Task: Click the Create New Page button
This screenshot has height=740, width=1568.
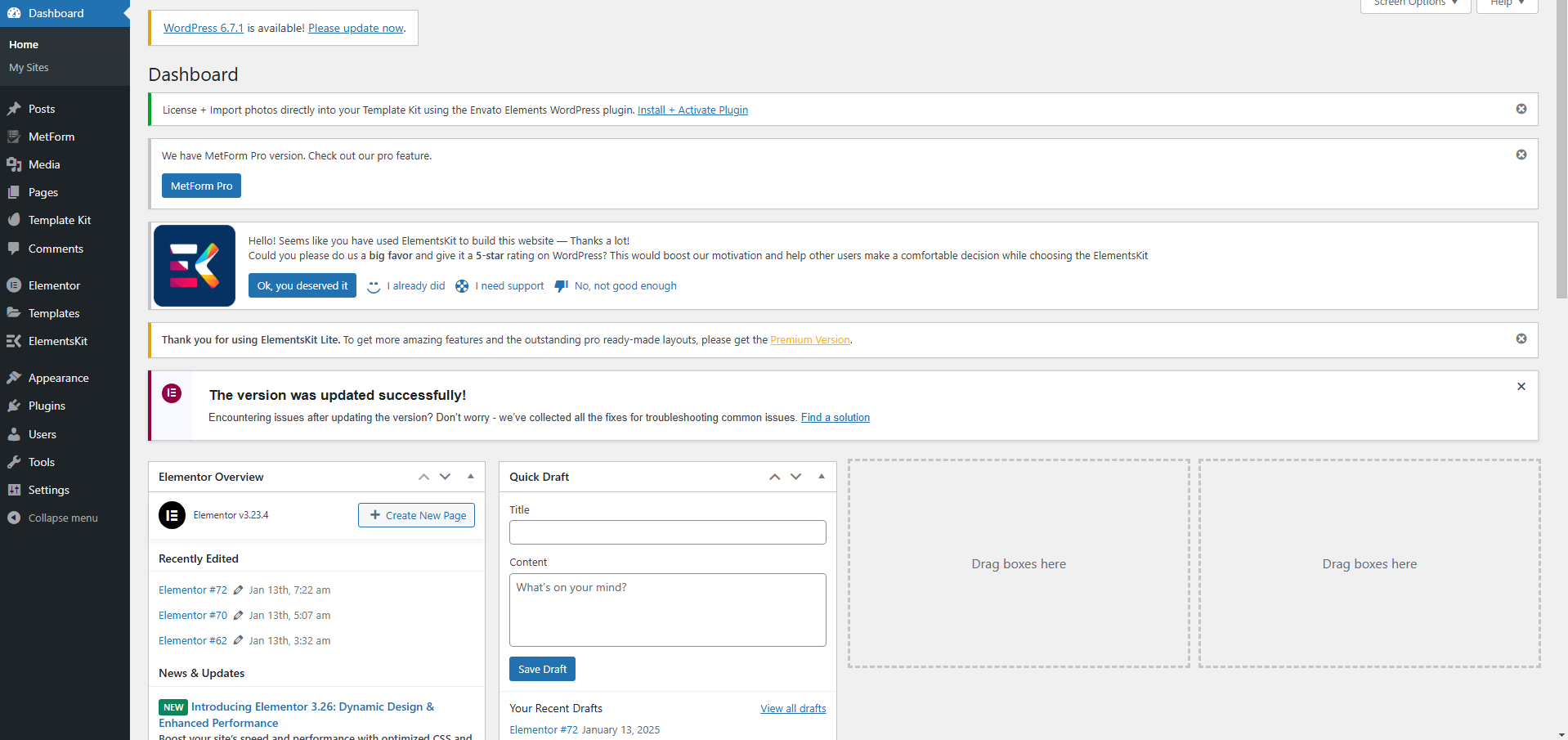Action: pos(416,515)
